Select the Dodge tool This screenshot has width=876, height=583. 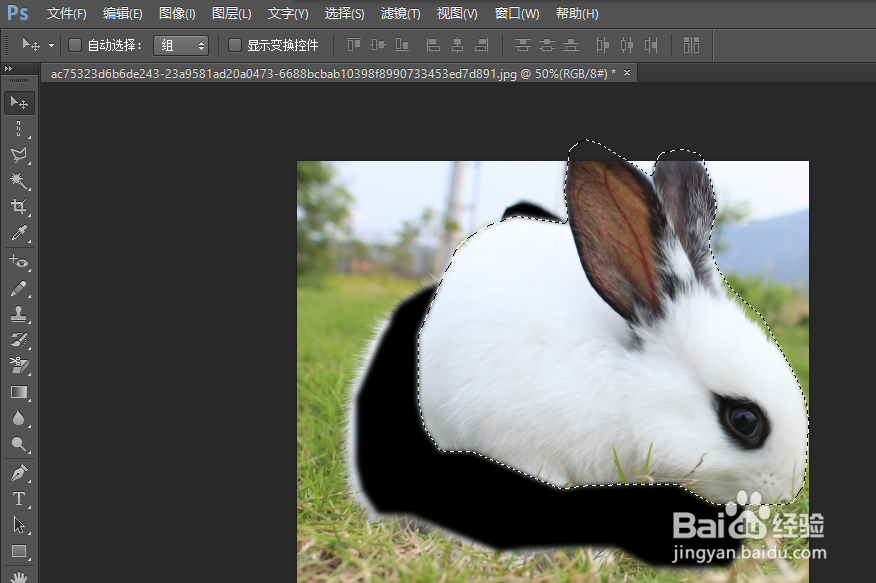coord(19,444)
